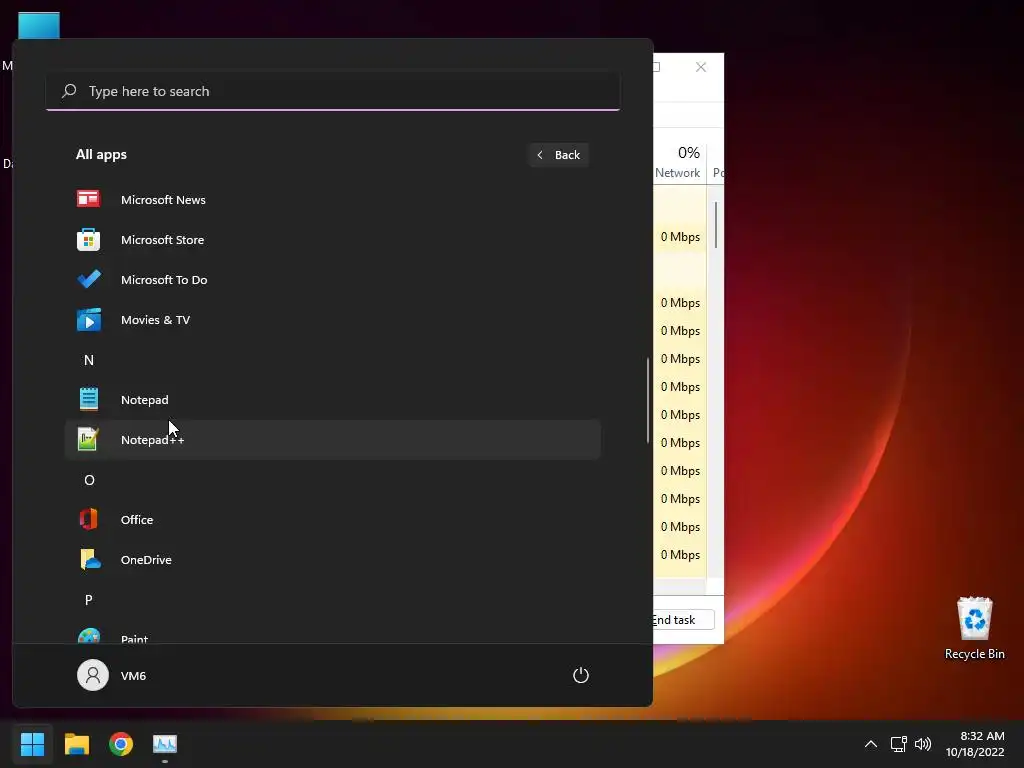The height and width of the screenshot is (768, 1024).
Task: Jump to letter N section header
Action: 89,360
